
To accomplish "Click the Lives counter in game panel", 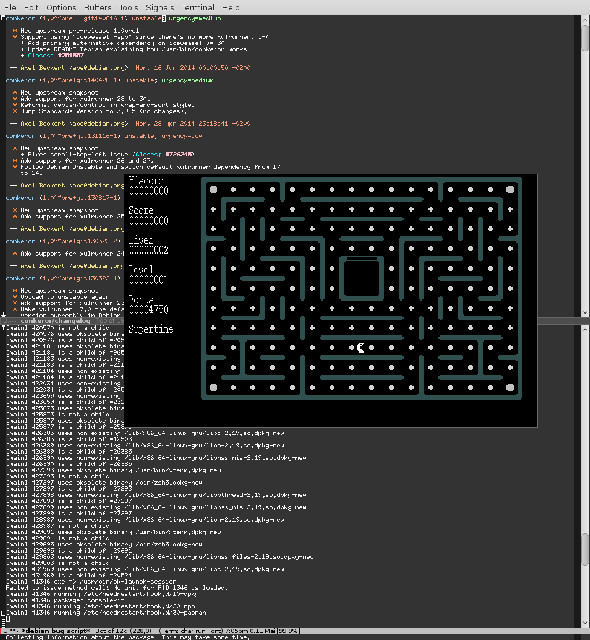I will point(149,250).
